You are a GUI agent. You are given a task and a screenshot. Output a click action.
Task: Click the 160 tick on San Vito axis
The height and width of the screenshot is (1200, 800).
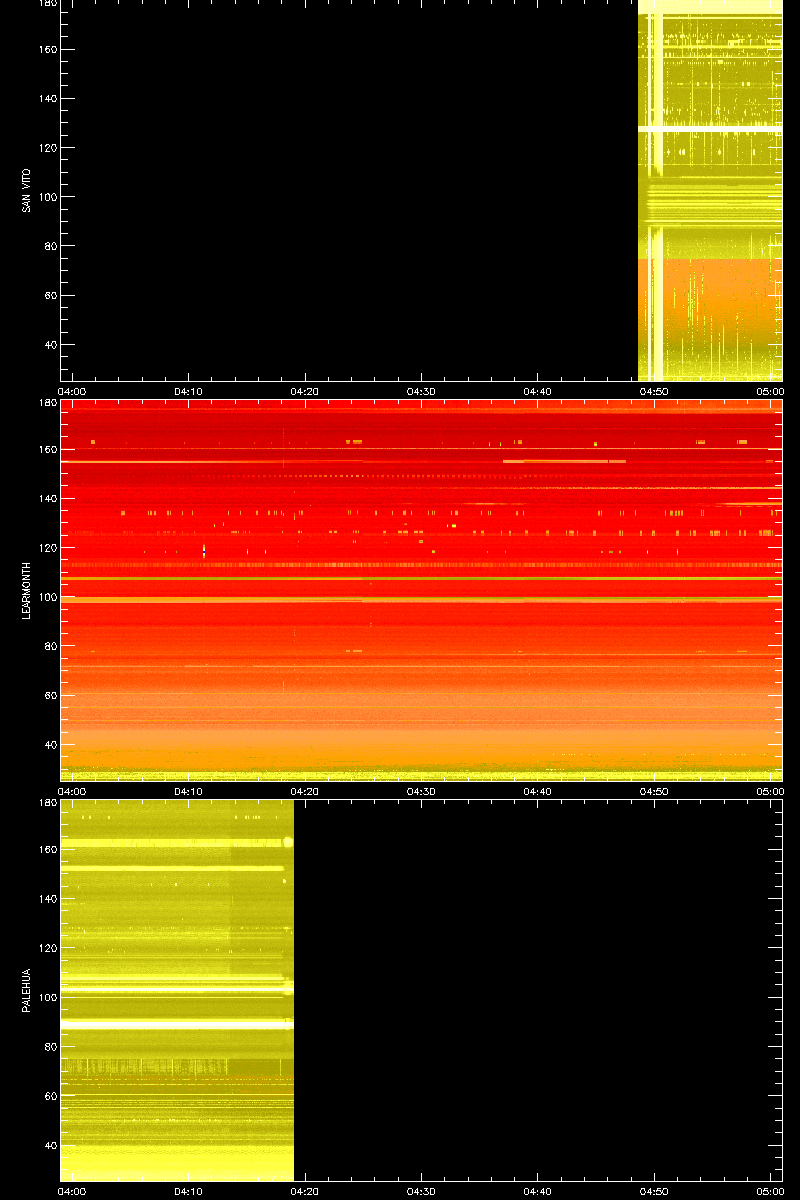(47, 50)
